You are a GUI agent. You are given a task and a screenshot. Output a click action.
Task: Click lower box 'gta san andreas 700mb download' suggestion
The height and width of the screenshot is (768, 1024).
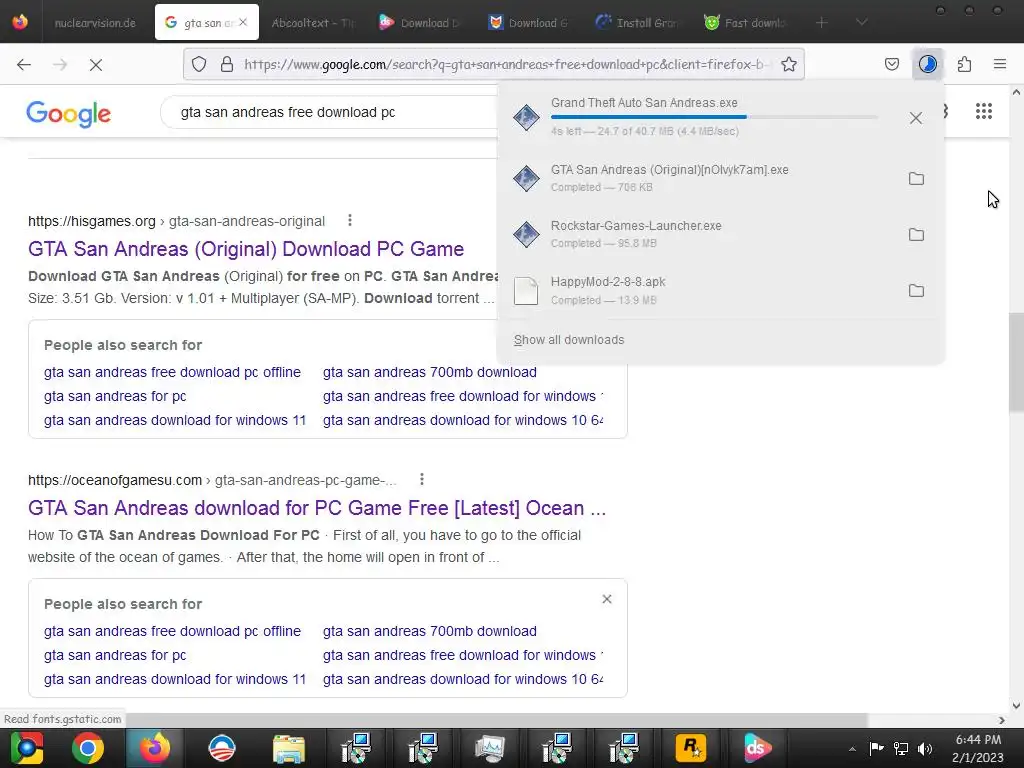click(x=430, y=632)
